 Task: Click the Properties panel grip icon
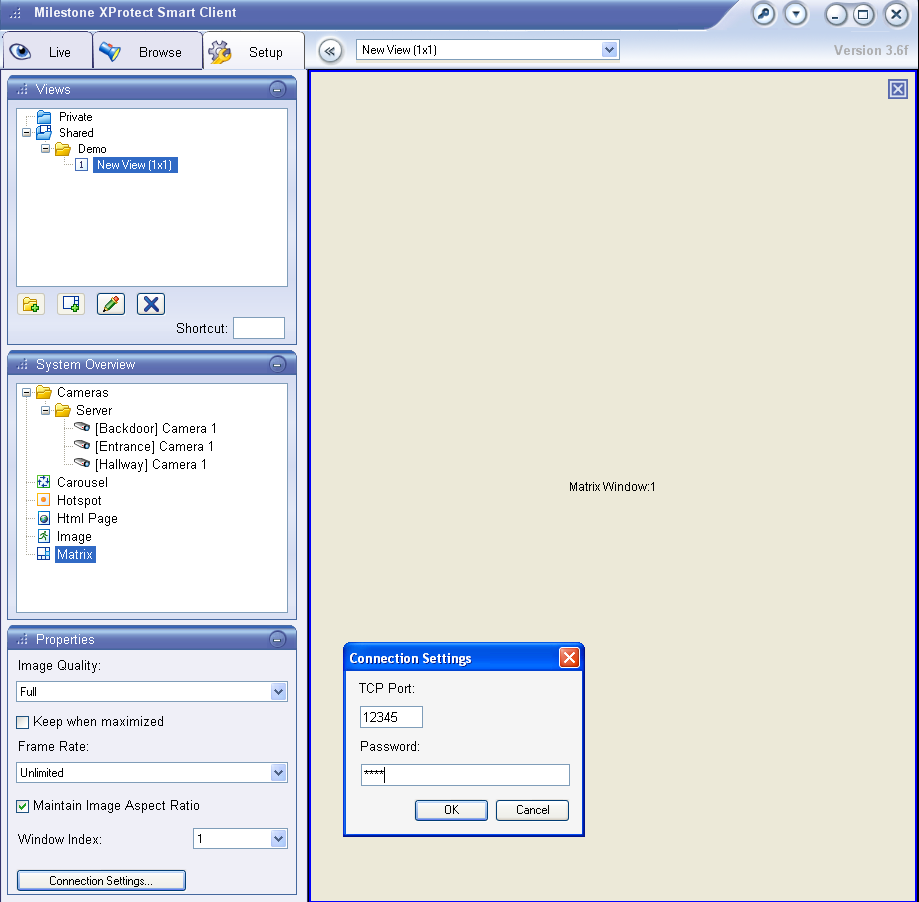click(x=22, y=639)
